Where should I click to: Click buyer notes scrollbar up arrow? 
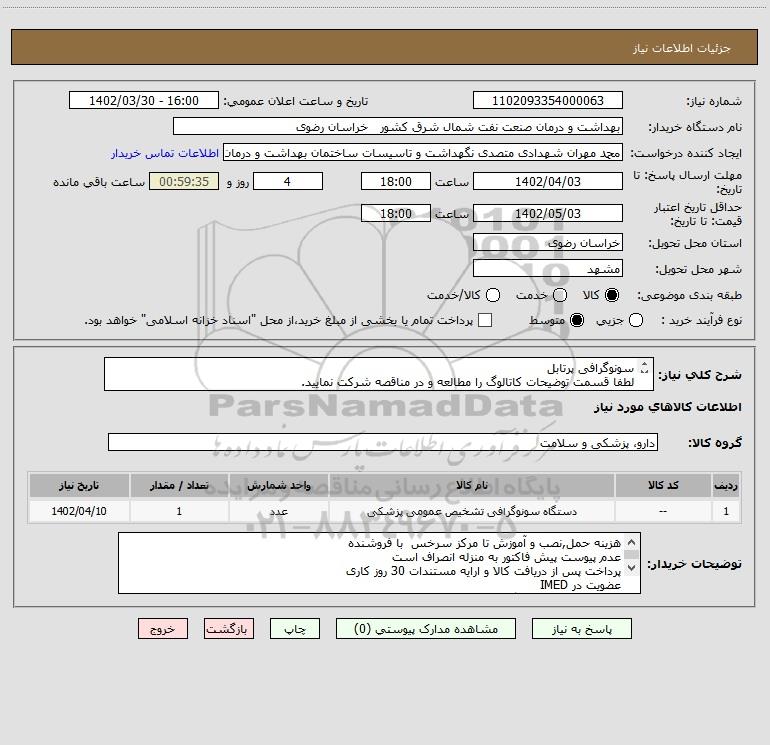[x=632, y=542]
